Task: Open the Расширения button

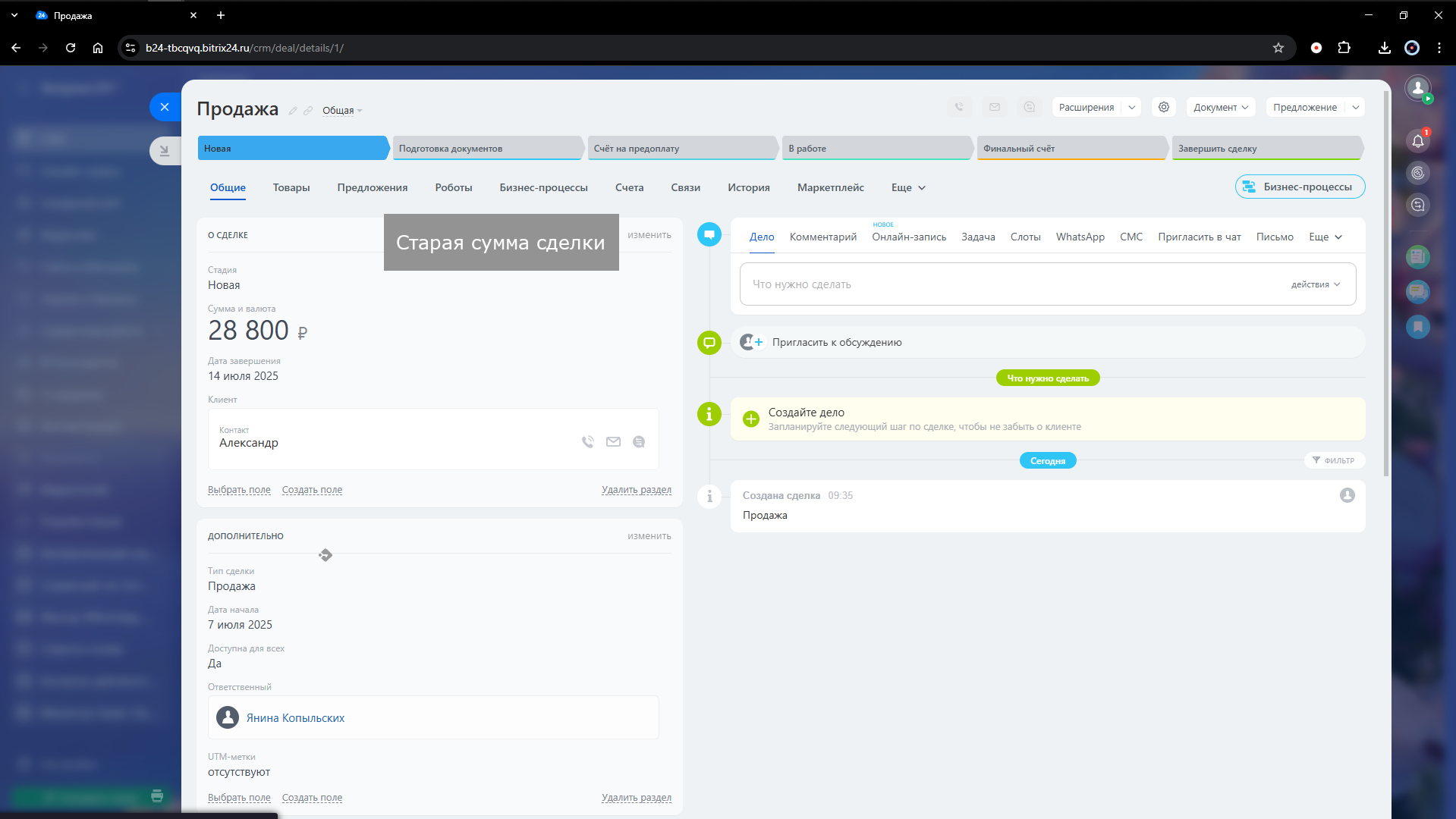Action: coord(1086,107)
